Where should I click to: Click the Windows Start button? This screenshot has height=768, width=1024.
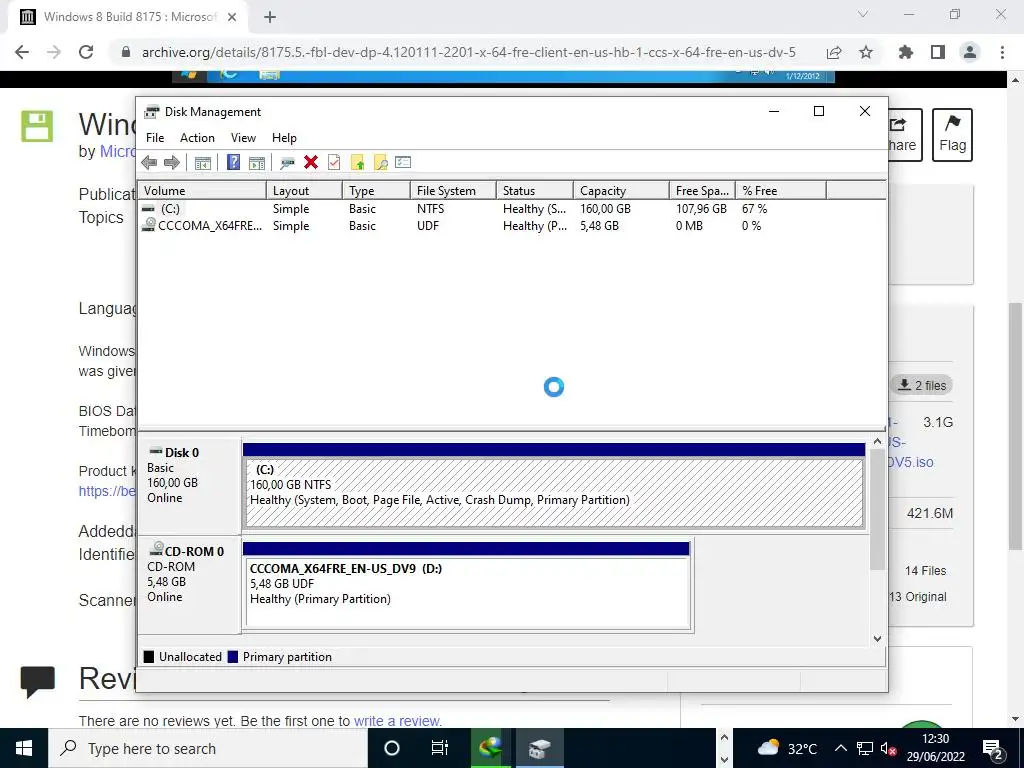click(24, 748)
